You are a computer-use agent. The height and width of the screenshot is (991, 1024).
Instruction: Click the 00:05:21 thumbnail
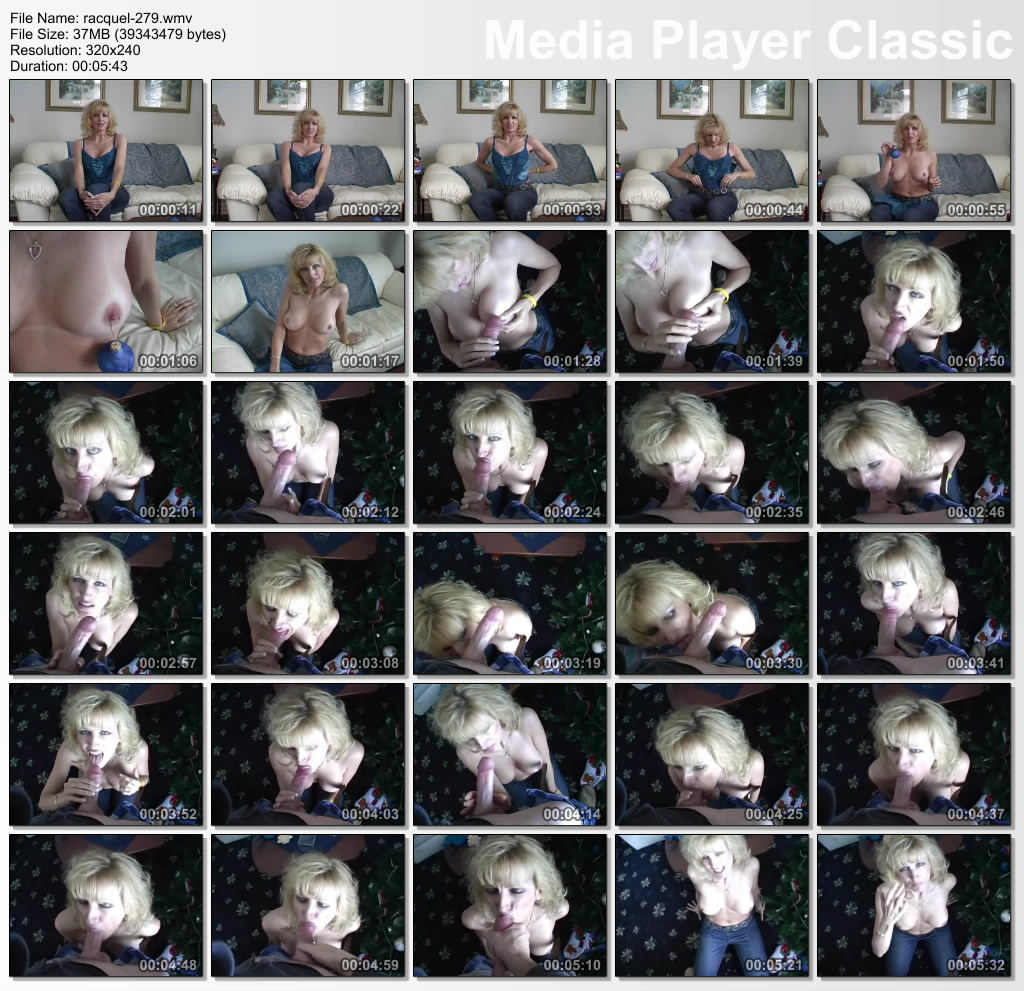pyautogui.click(x=712, y=905)
